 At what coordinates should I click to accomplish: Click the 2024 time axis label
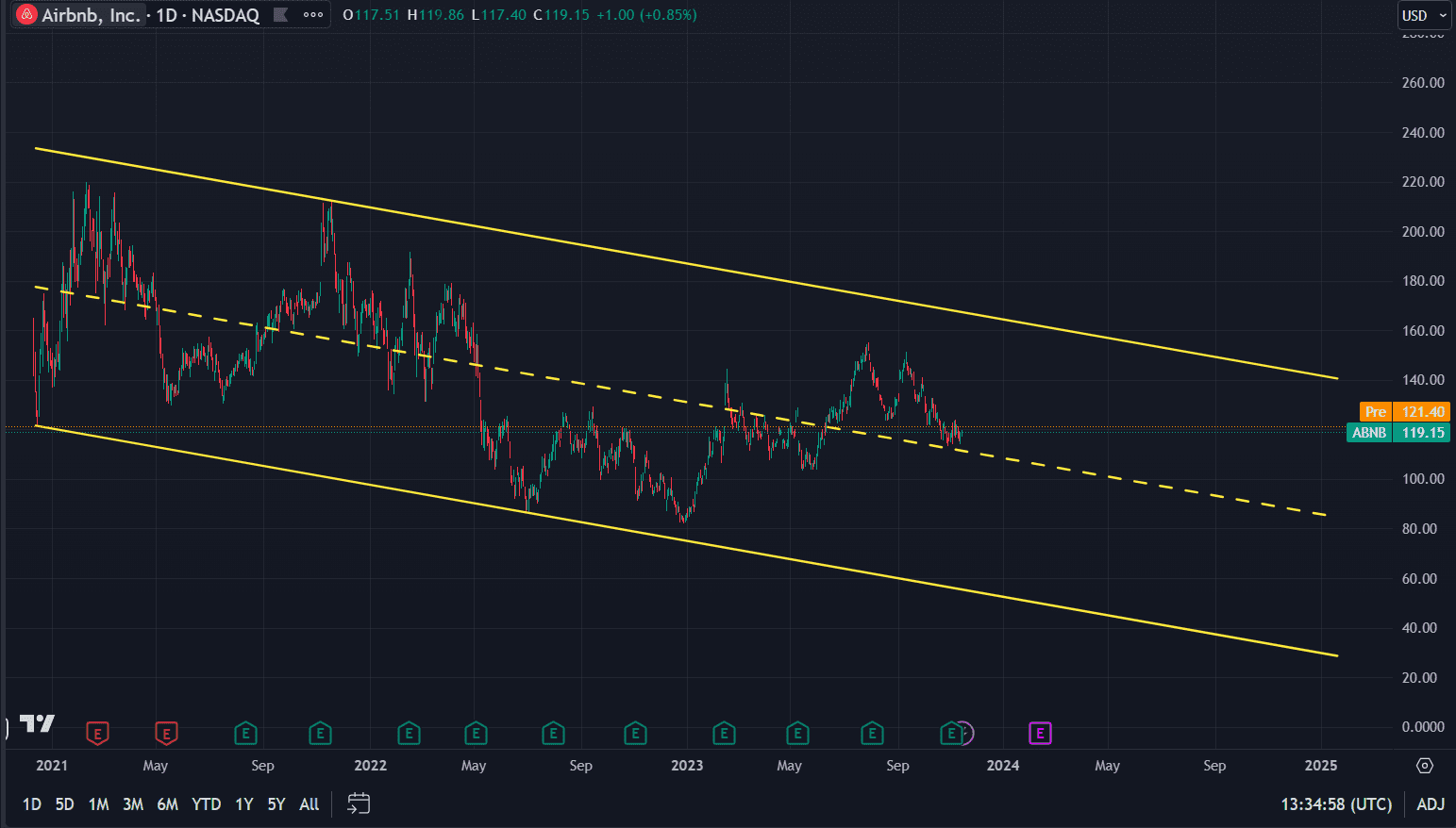pos(1003,766)
